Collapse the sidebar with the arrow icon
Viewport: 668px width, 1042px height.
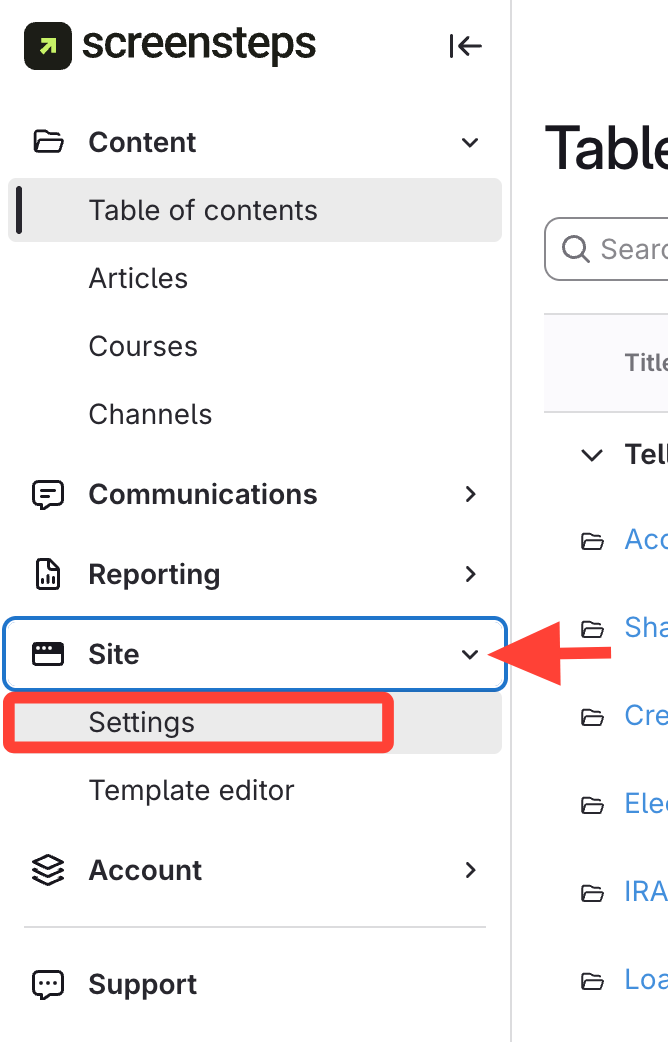click(x=465, y=46)
